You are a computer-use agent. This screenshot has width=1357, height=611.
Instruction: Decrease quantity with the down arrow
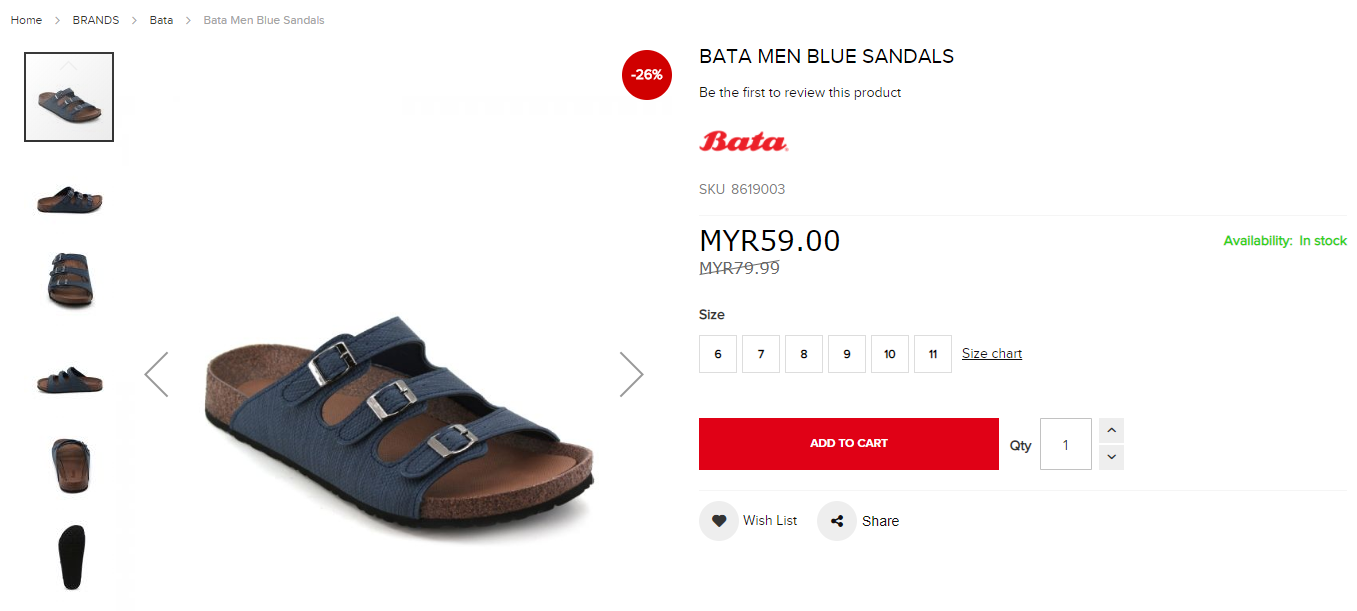1111,457
